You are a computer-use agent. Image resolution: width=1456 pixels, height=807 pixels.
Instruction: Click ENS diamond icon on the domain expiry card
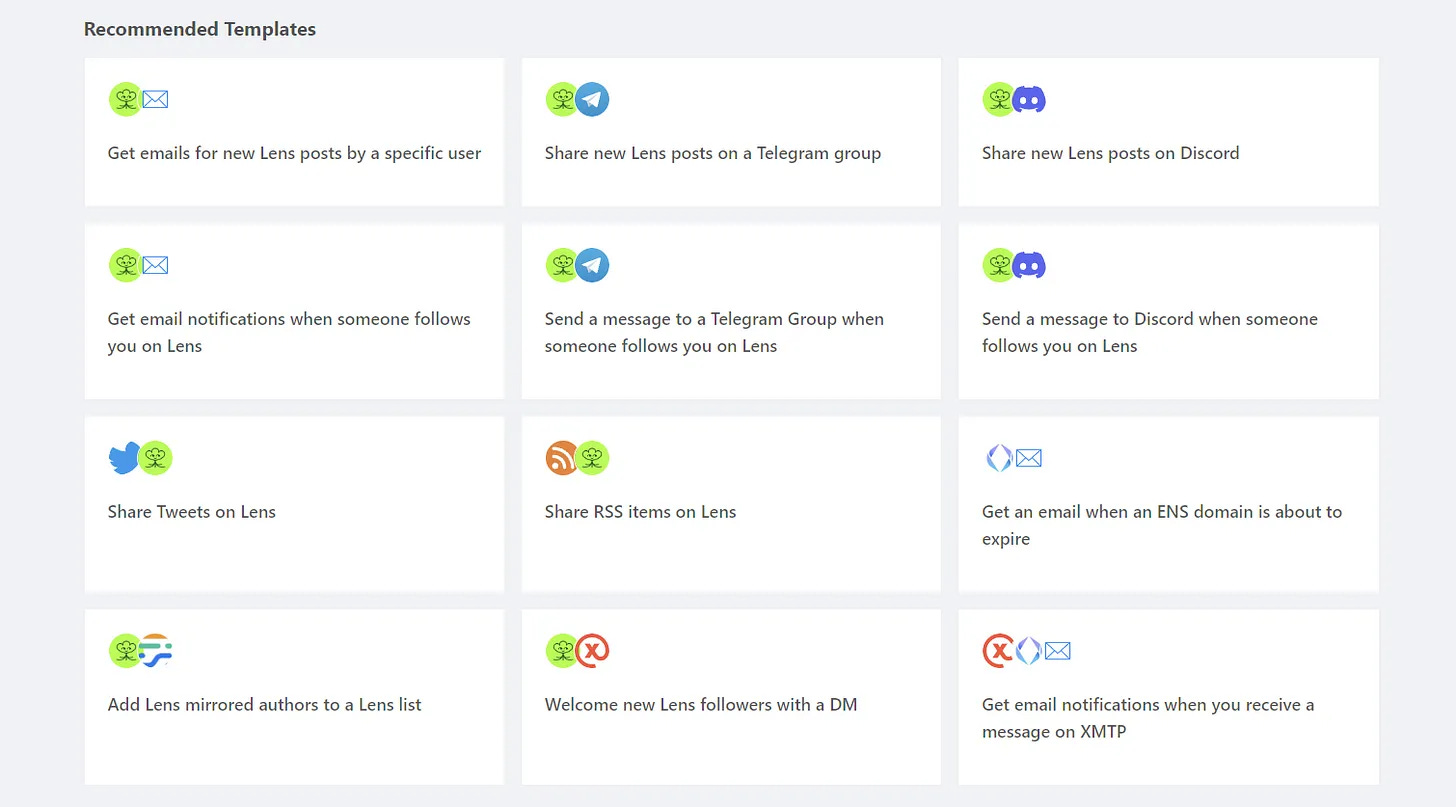999,458
